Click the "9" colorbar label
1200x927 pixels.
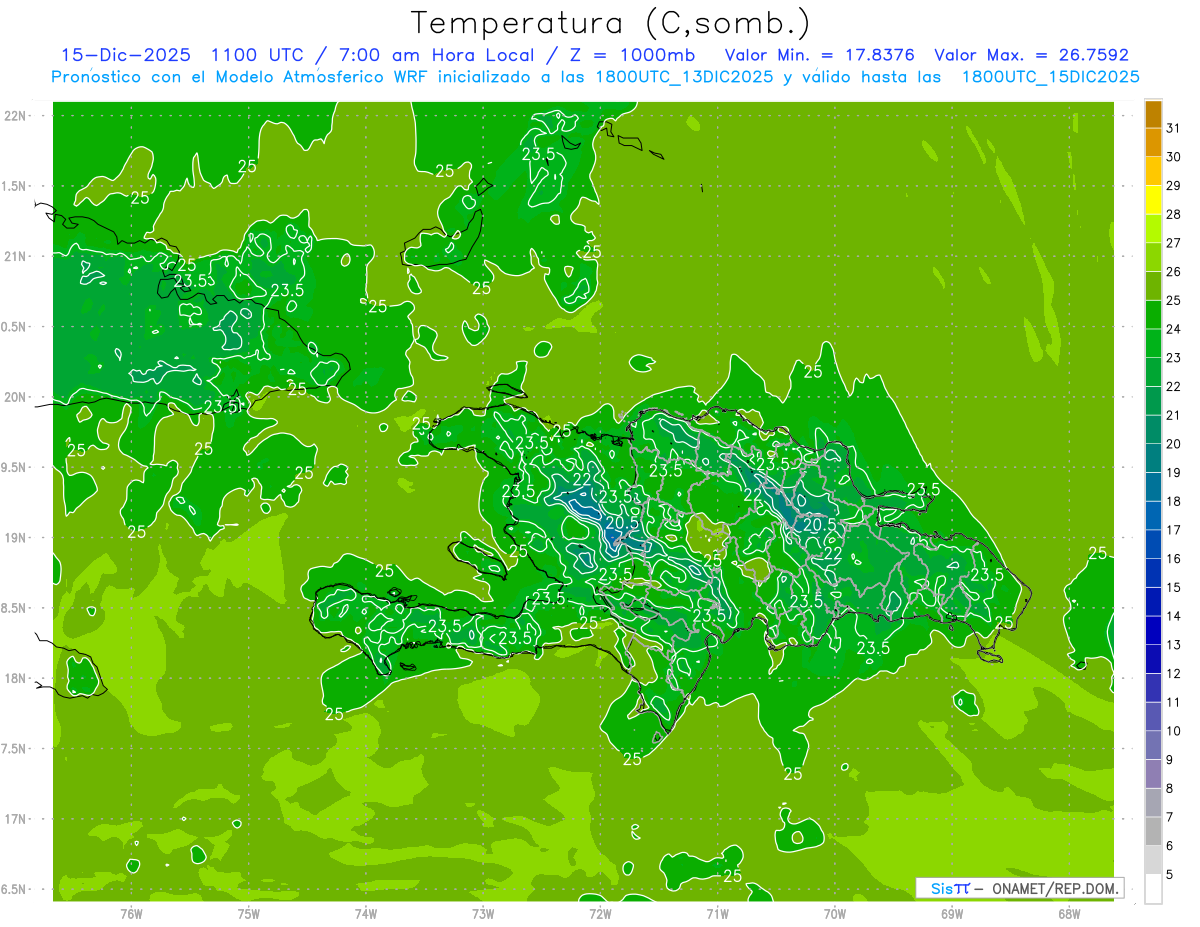click(x=1170, y=760)
